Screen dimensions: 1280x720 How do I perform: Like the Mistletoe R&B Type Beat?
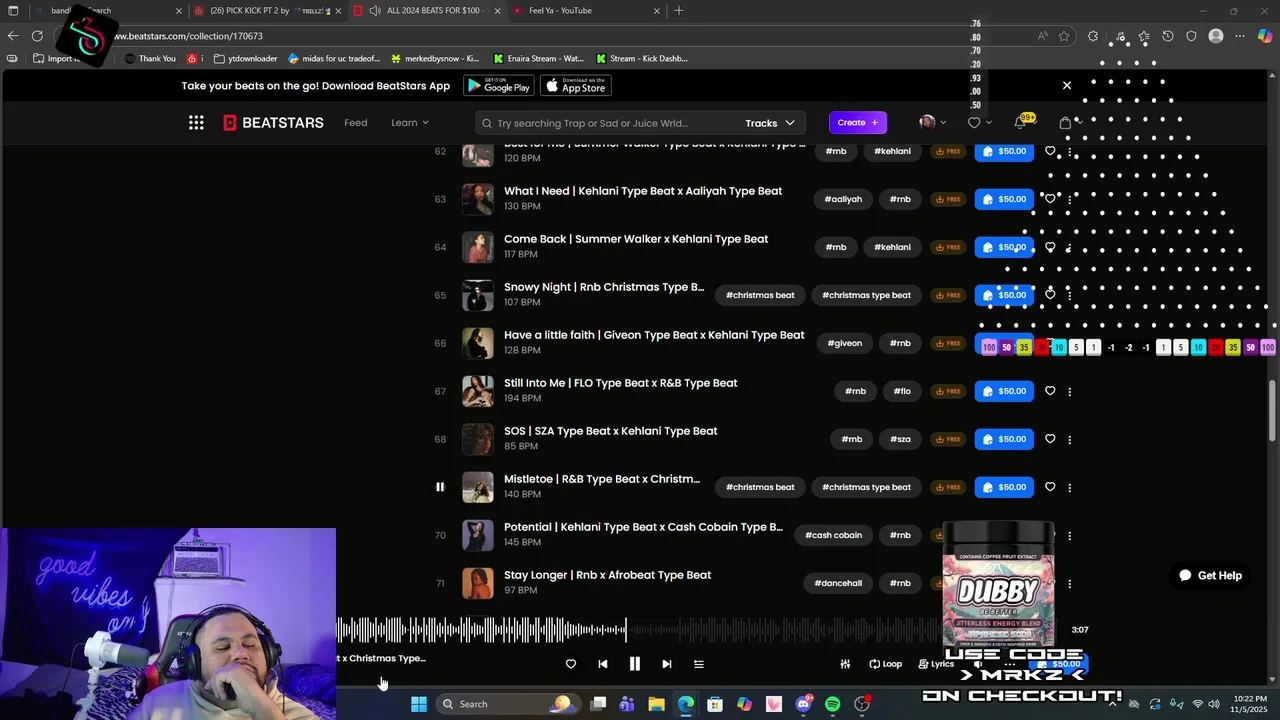pos(1050,487)
